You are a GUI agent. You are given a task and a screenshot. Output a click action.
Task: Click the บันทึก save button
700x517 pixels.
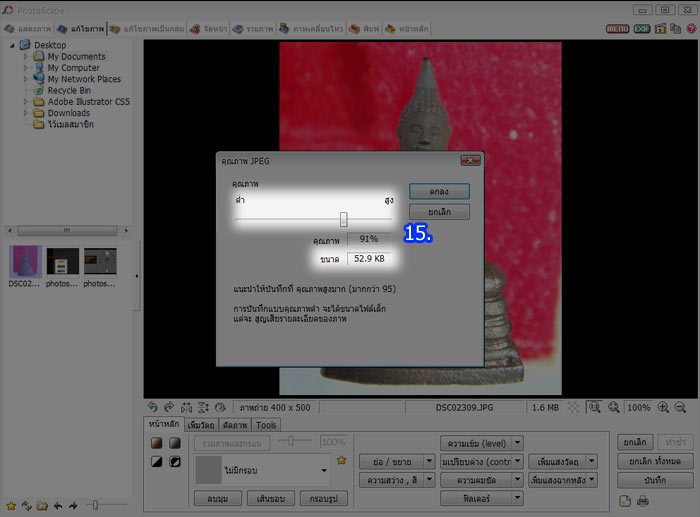pyautogui.click(x=655, y=480)
